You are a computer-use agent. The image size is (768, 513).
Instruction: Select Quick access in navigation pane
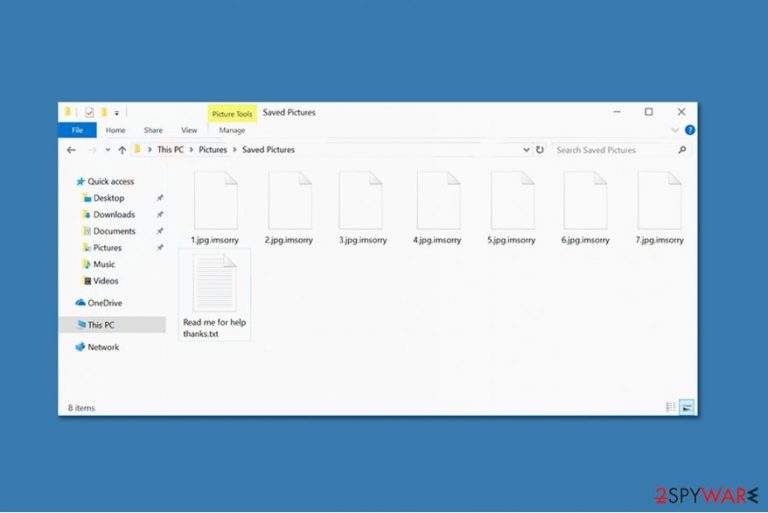pyautogui.click(x=110, y=182)
